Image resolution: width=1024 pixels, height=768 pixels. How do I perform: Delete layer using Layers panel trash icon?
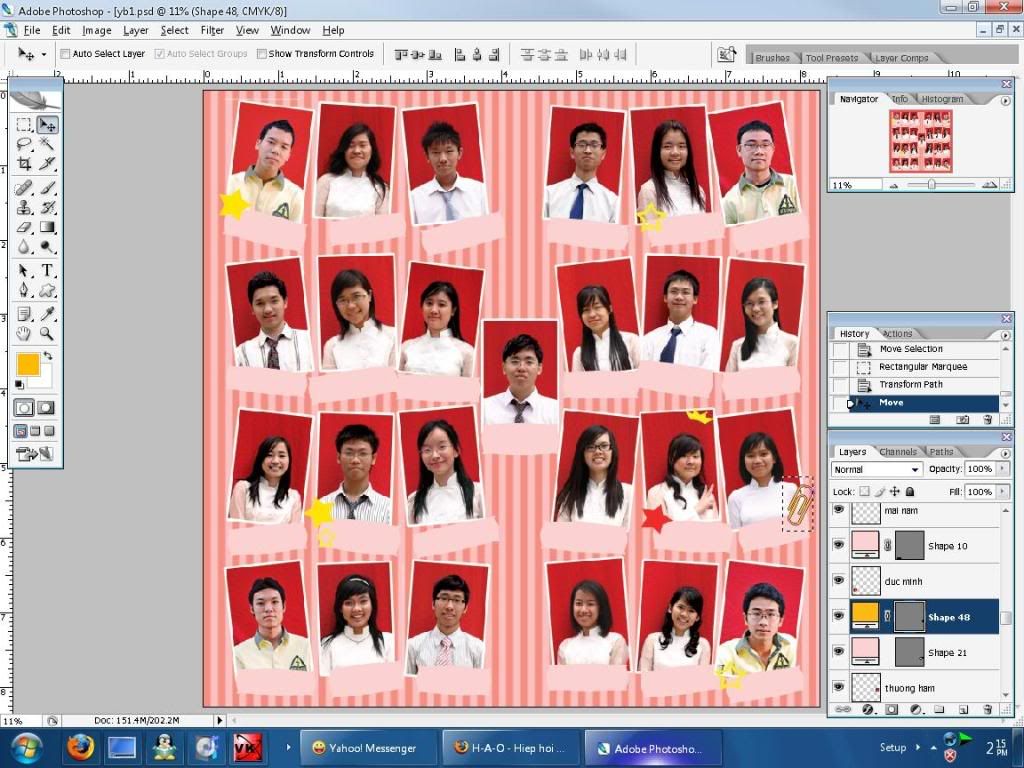click(988, 709)
